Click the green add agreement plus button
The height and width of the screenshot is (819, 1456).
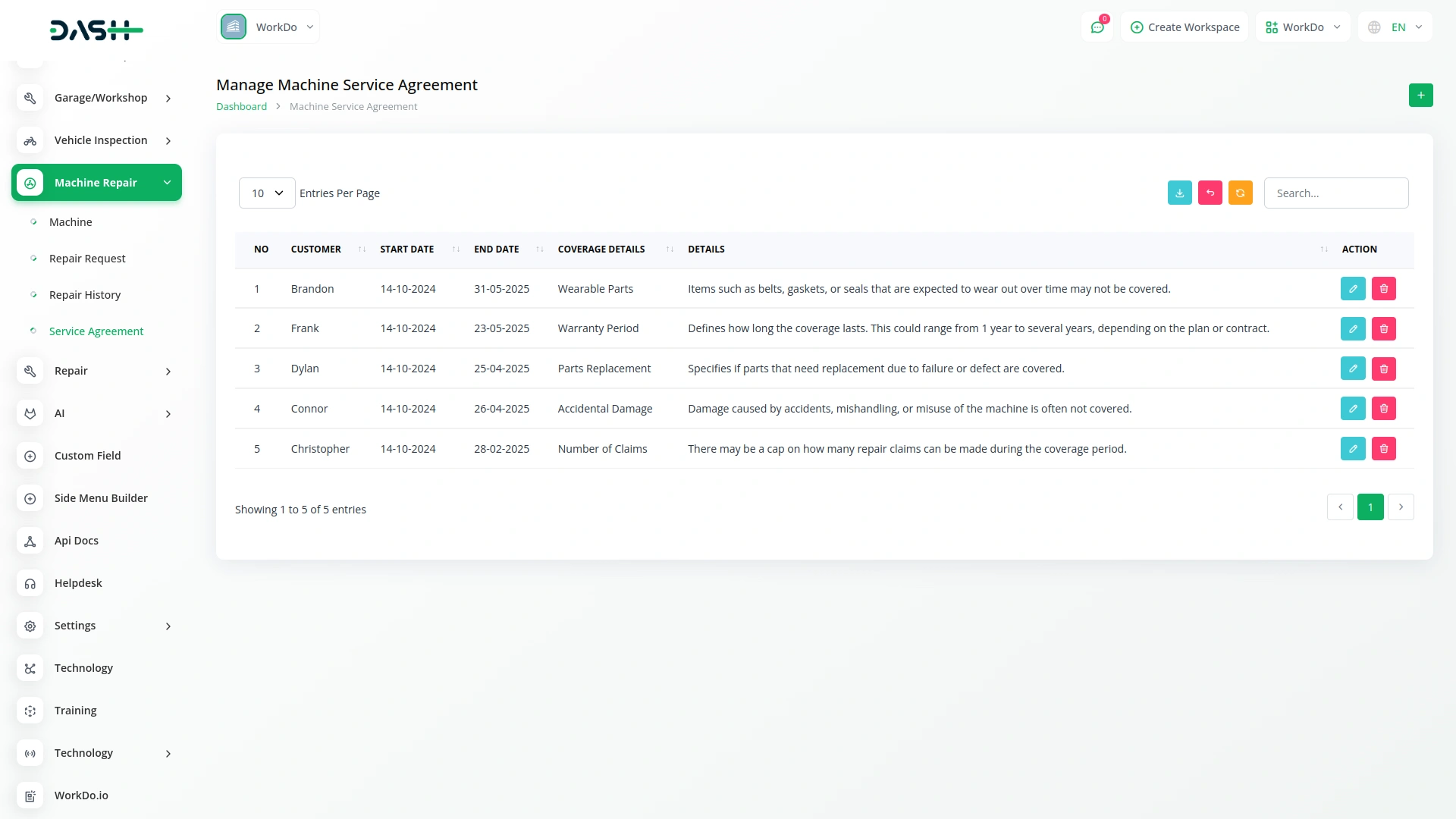[x=1420, y=96]
